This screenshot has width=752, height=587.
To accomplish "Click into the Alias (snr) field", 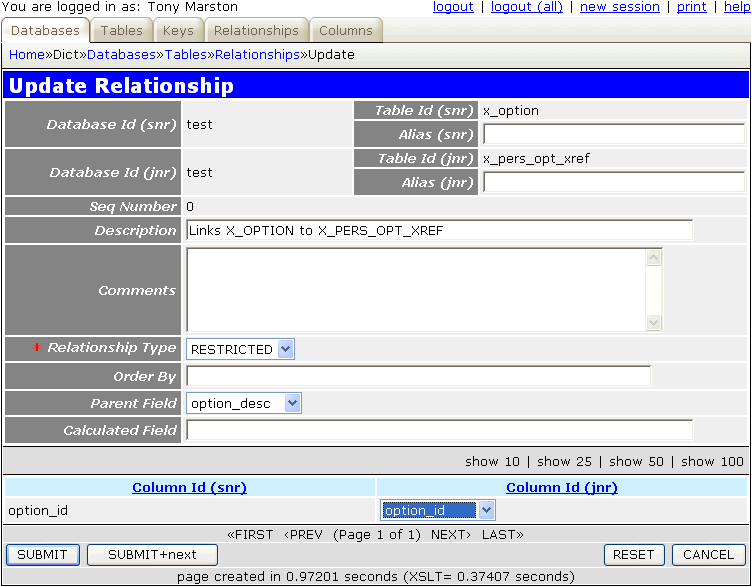I will coord(616,135).
